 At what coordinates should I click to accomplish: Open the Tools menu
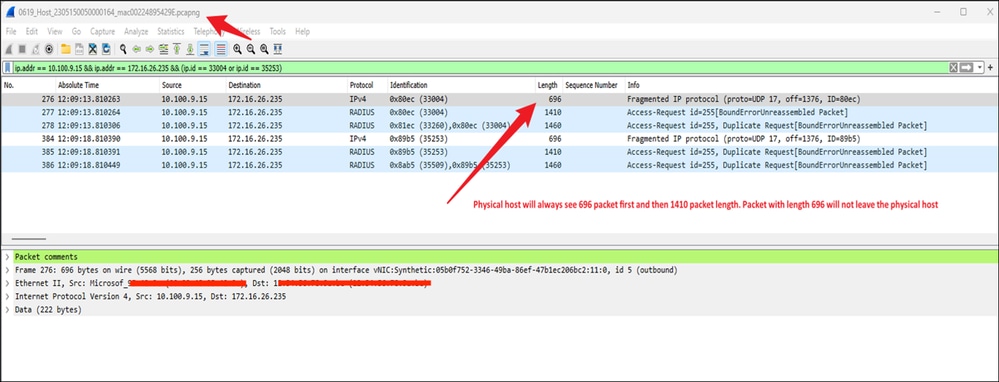pos(278,31)
